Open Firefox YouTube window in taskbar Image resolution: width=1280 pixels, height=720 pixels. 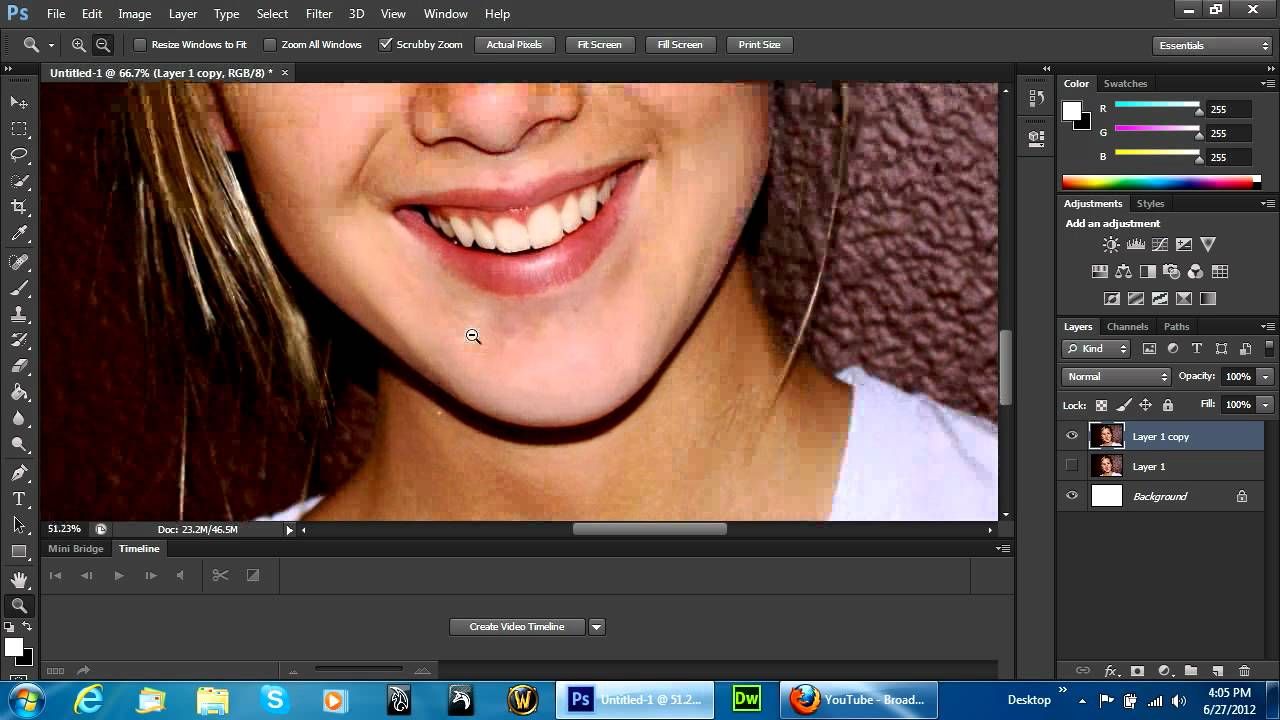861,699
